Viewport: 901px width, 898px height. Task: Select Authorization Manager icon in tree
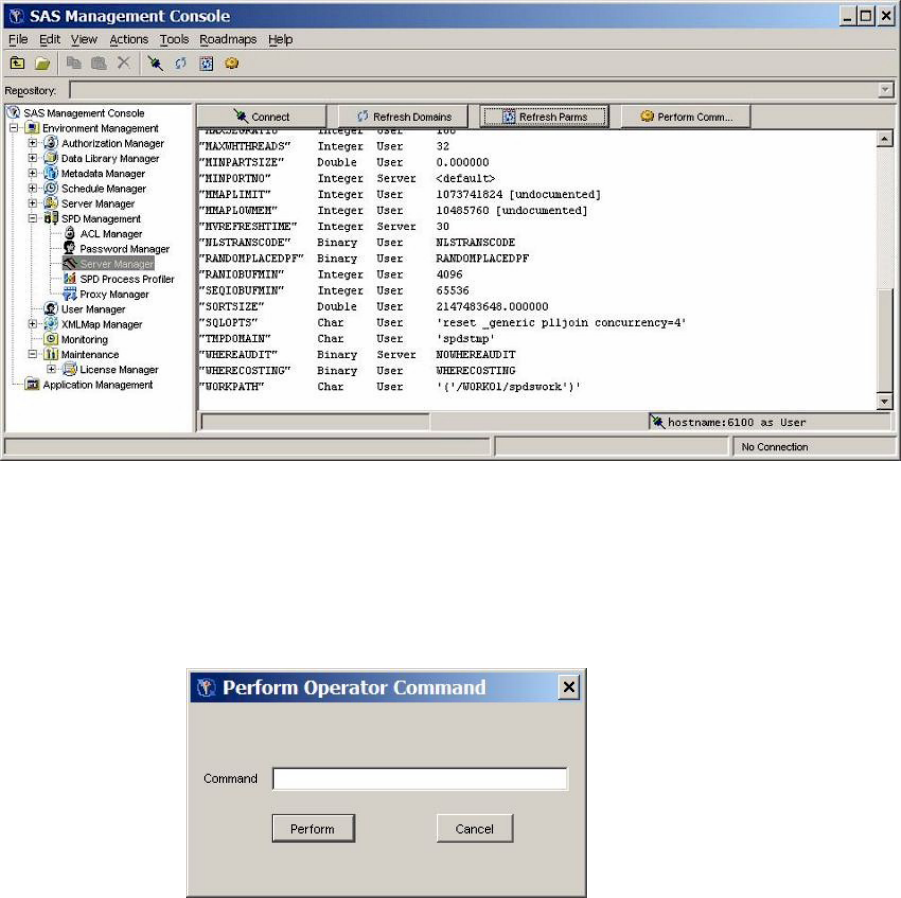(51, 142)
